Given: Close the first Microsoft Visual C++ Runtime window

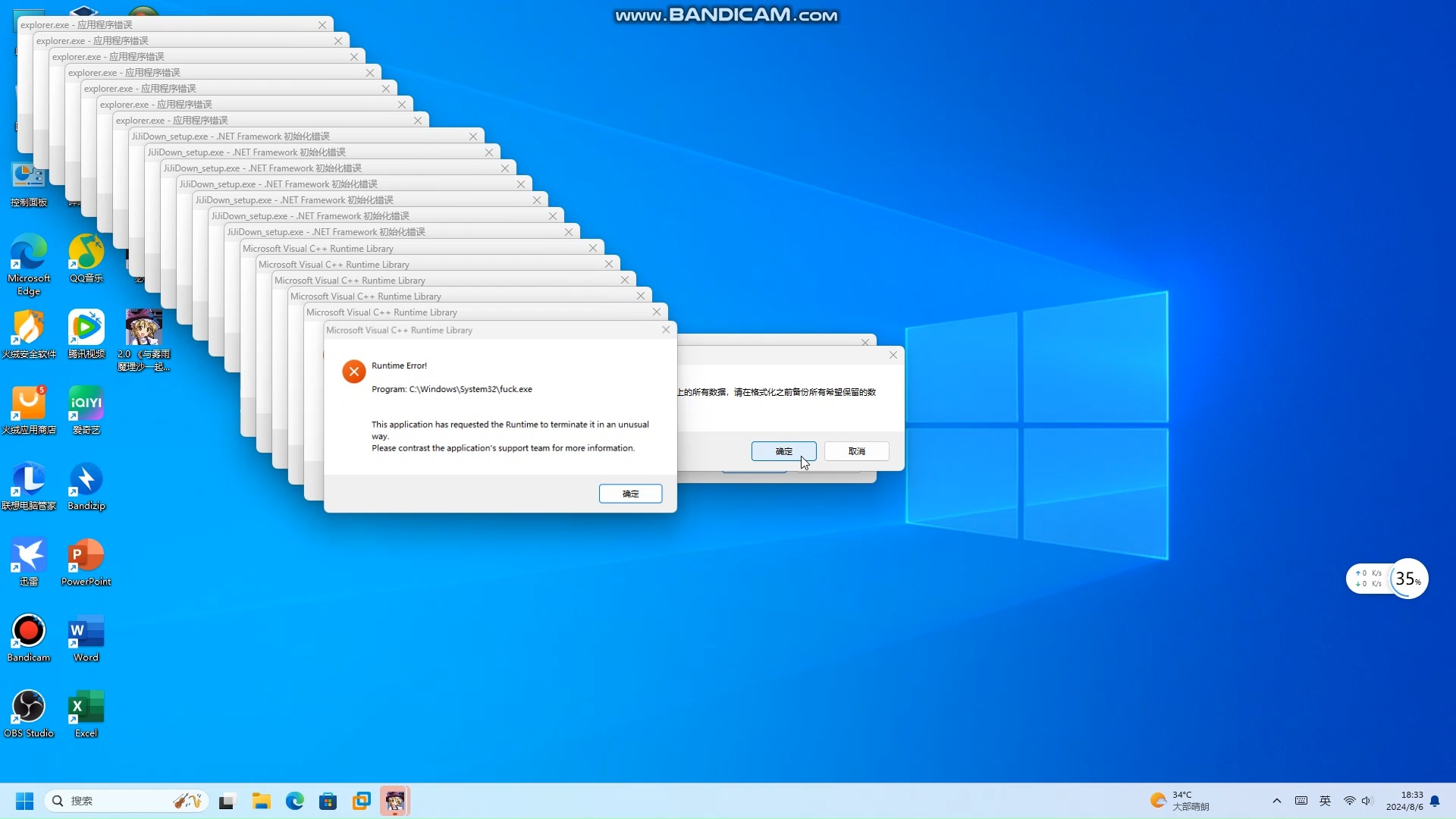Looking at the screenshot, I should click(x=593, y=248).
